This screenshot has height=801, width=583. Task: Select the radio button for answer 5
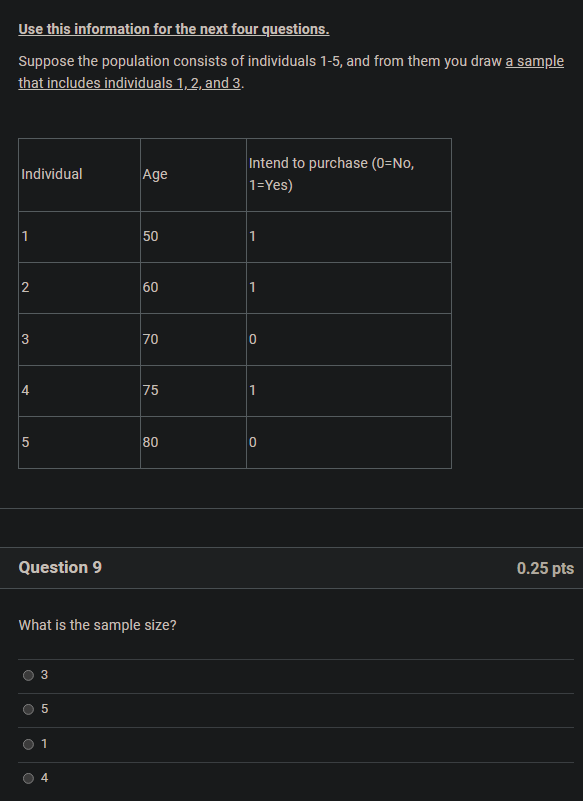[29, 709]
